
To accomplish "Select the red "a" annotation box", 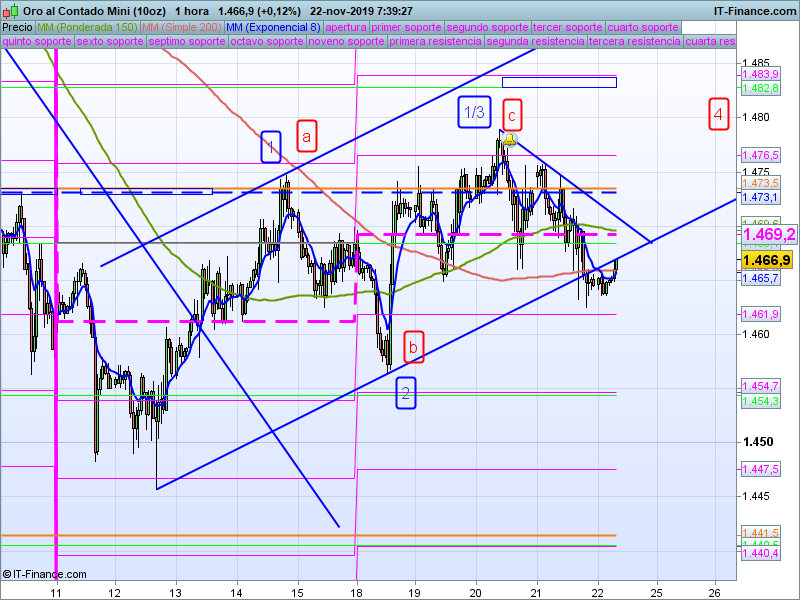I will [x=307, y=136].
